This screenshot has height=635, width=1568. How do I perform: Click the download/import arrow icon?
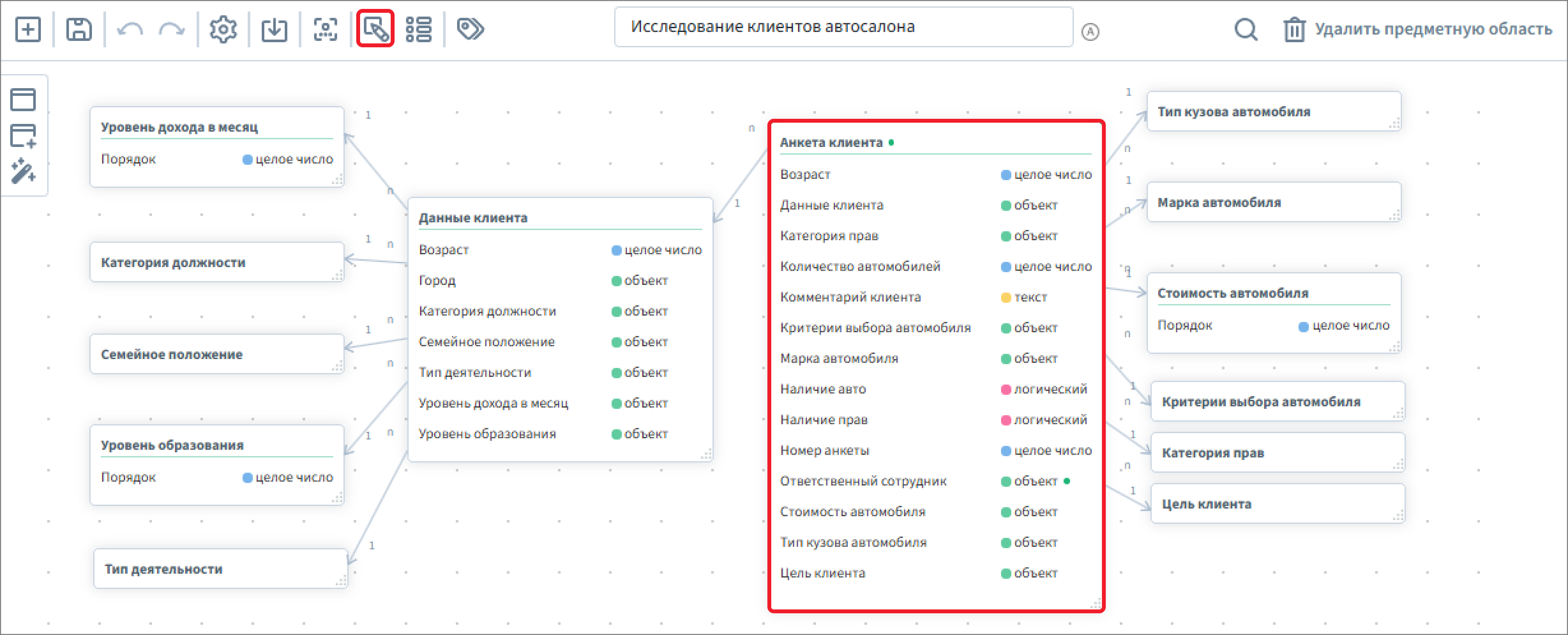click(x=275, y=29)
